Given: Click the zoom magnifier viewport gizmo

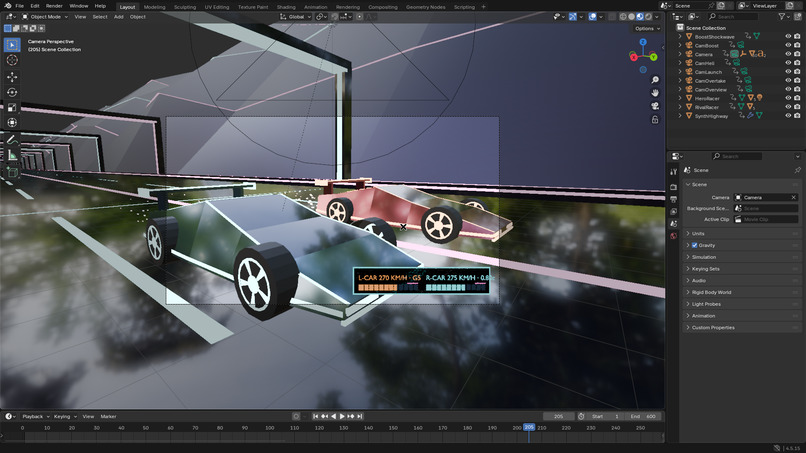Looking at the screenshot, I should pyautogui.click(x=655, y=80).
